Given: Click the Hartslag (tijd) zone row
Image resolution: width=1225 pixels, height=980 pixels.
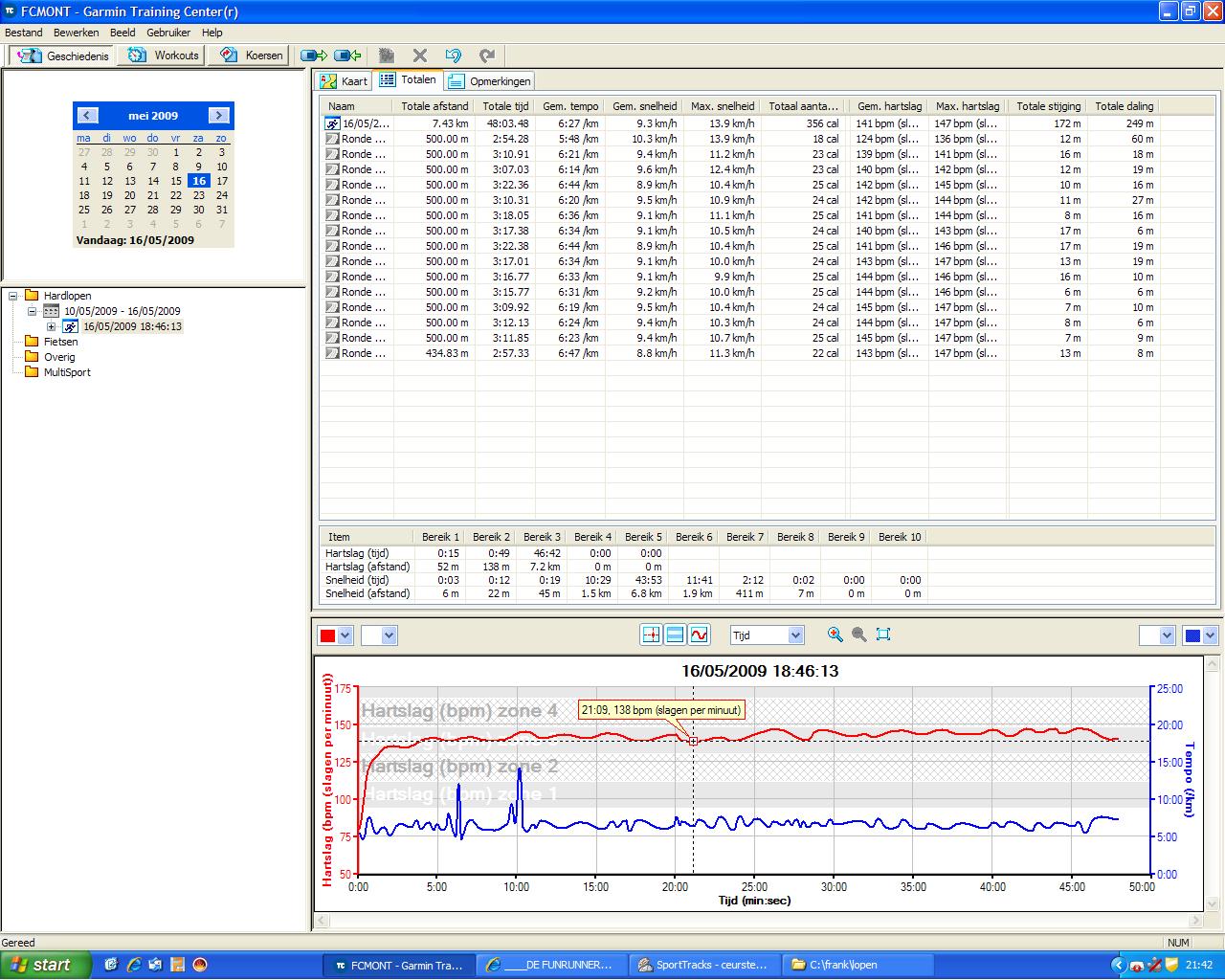Looking at the screenshot, I should 623,553.
